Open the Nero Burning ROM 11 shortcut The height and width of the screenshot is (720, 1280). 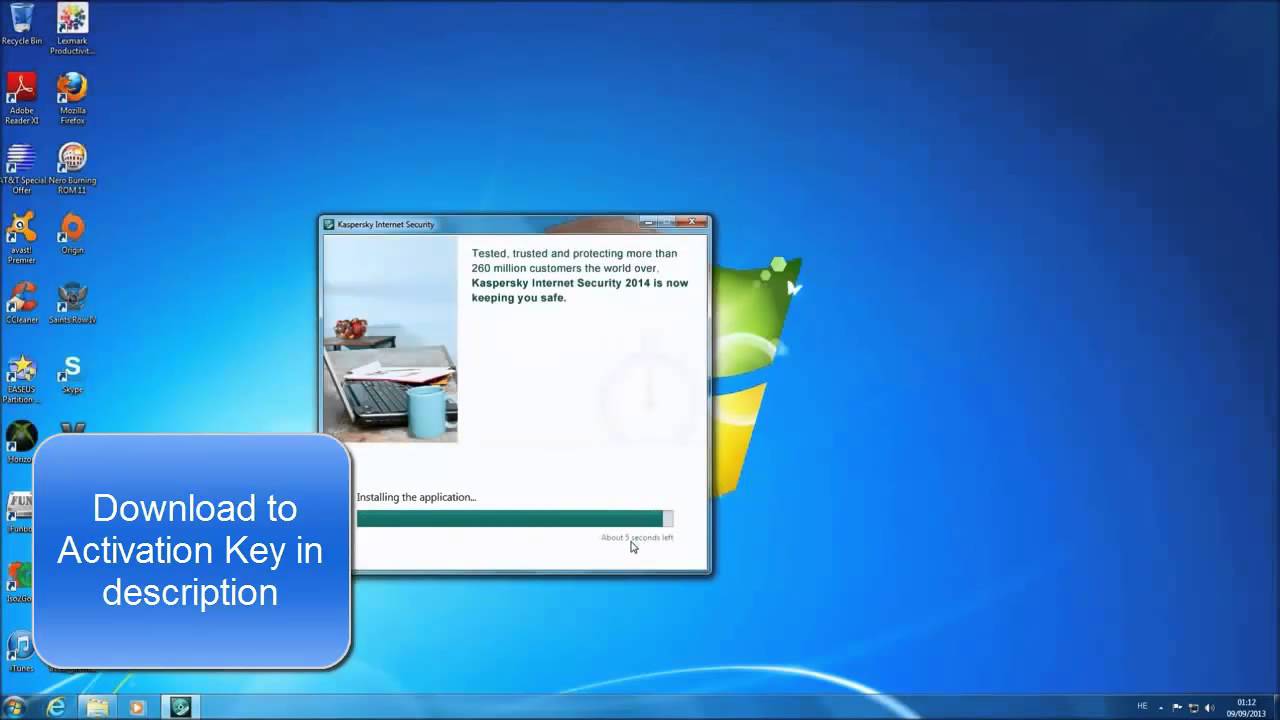pos(72,168)
